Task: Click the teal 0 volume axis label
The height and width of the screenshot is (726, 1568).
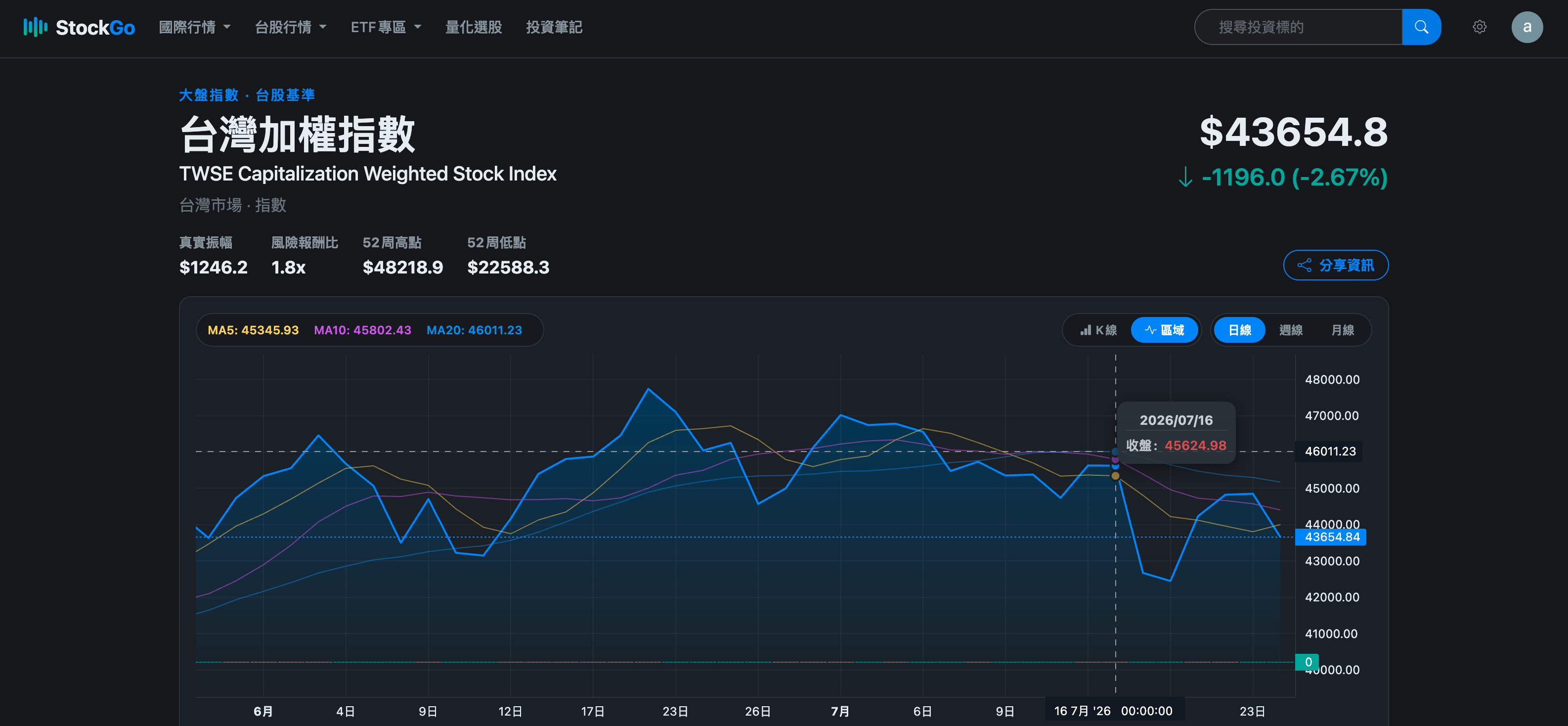Action: click(x=1307, y=662)
